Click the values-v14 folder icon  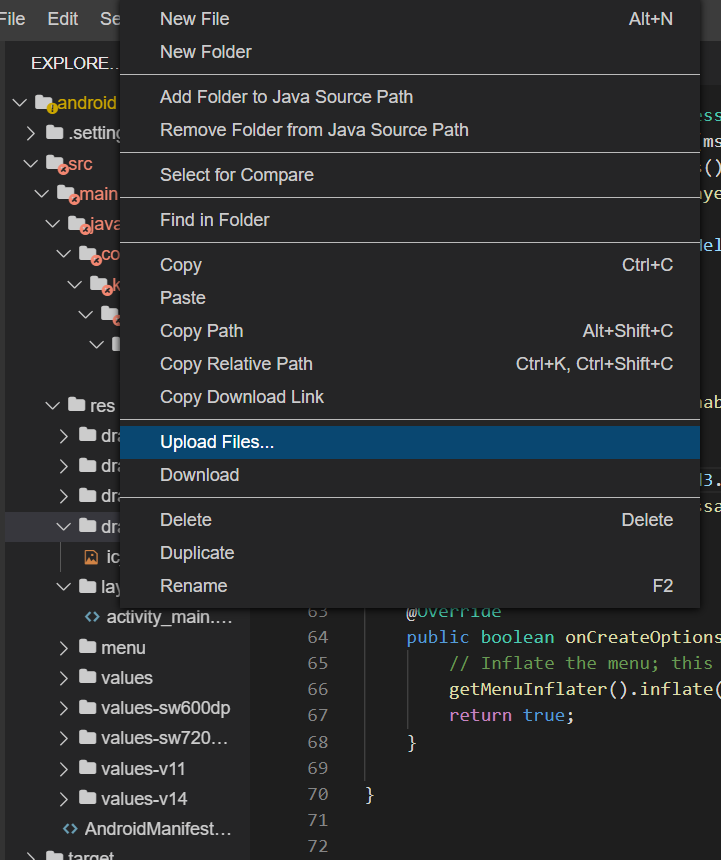click(87, 797)
